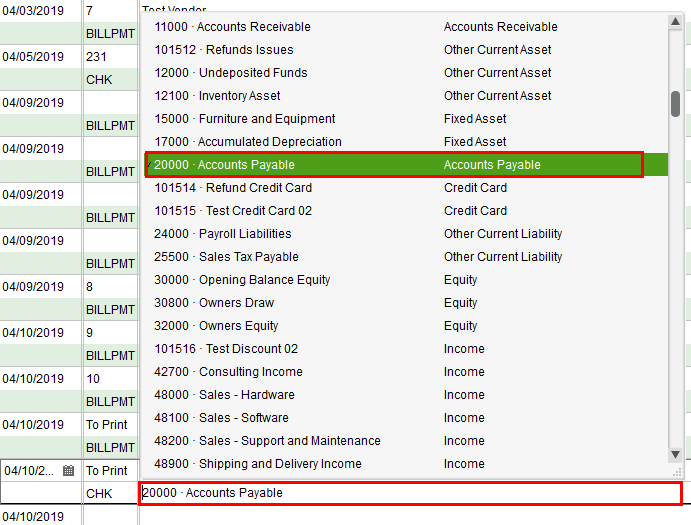Pick 48200 · Sales - Support and Maintenance
Screen dimensions: 691x525
tap(406, 441)
